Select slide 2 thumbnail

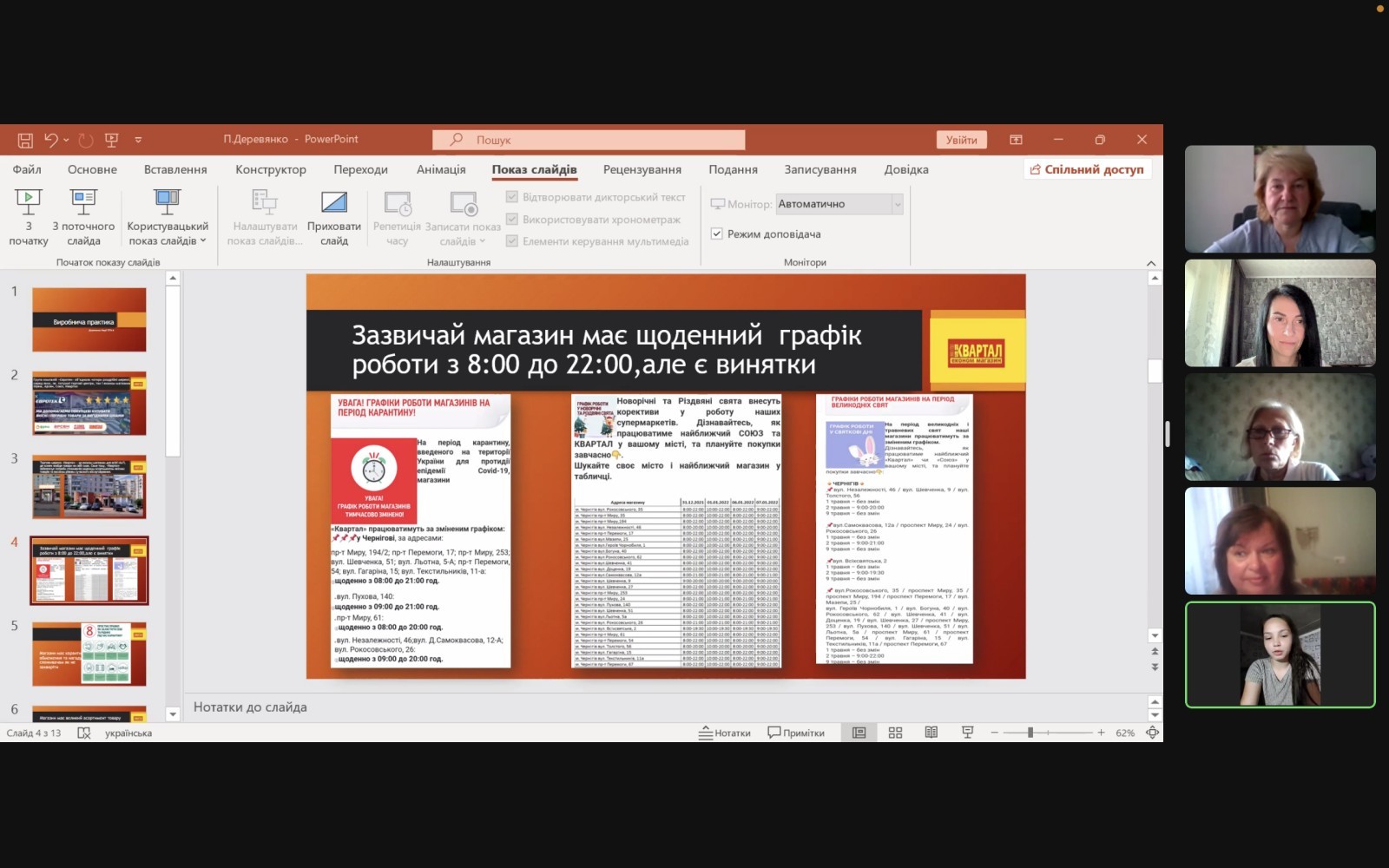coord(89,403)
